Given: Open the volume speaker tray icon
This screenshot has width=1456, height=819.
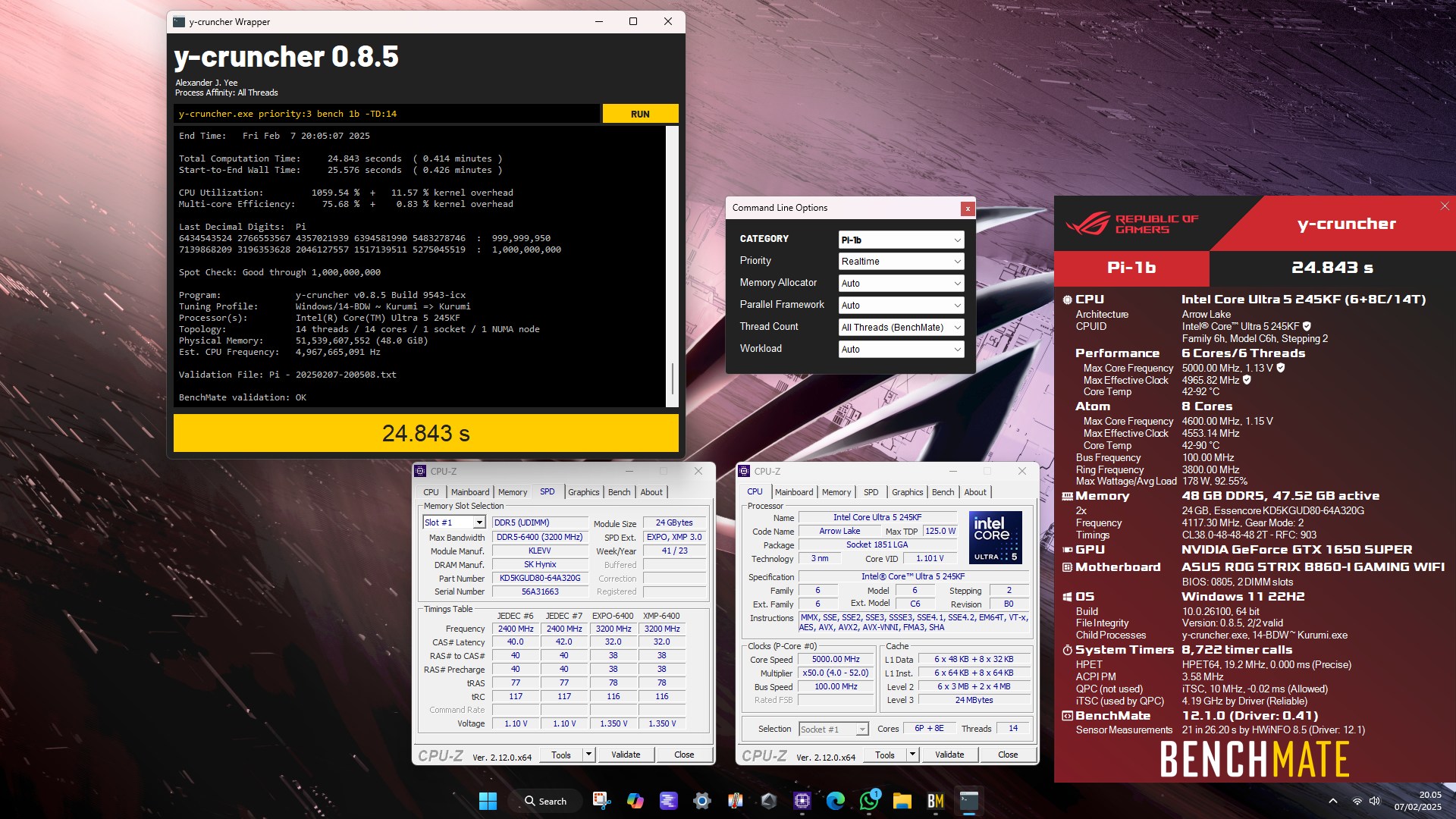Looking at the screenshot, I should tap(1375, 801).
